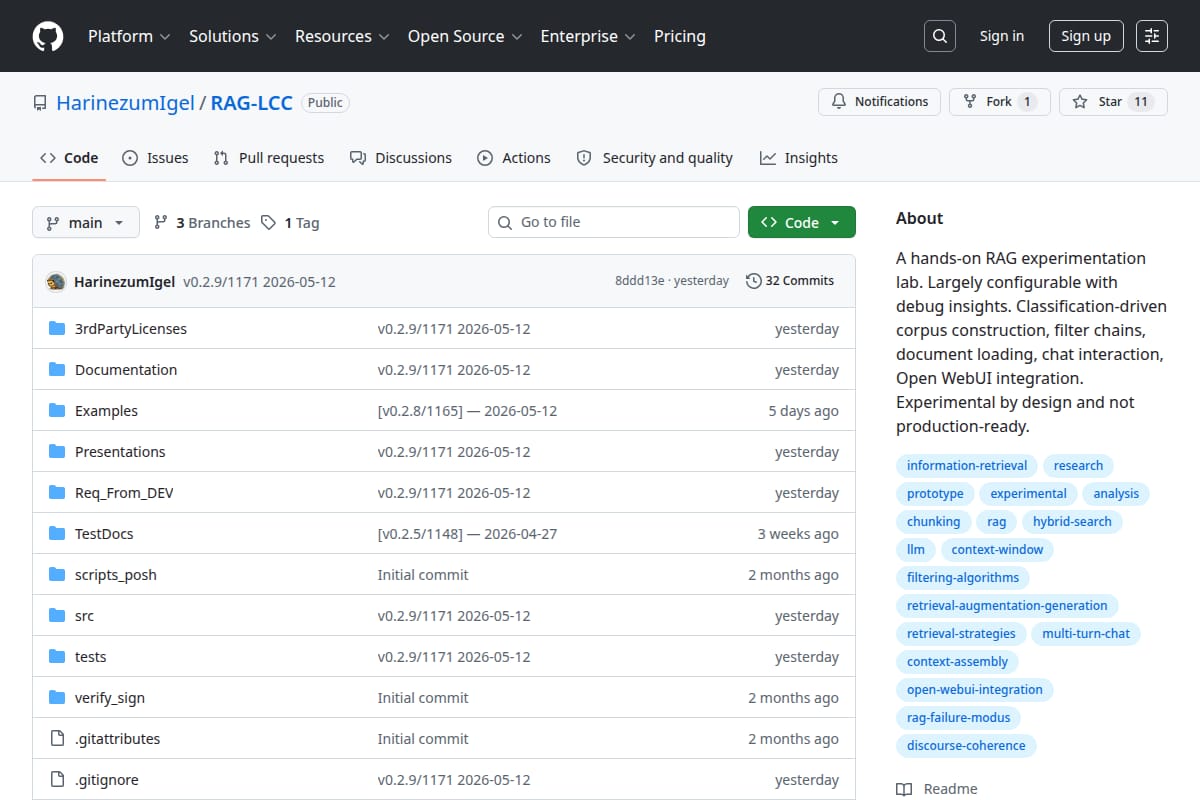Viewport: 1200px width, 800px height.
Task: Open commit hash 8ddd13e
Action: tap(639, 281)
